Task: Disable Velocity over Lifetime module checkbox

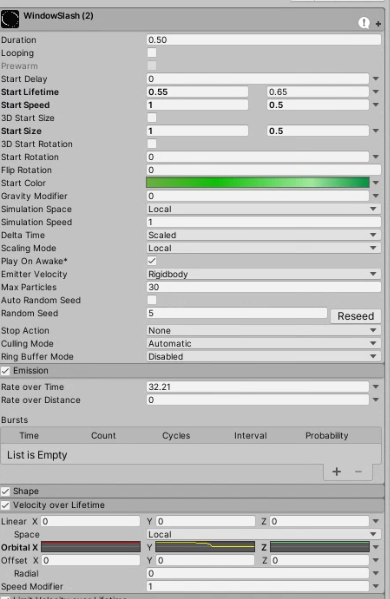Action: click(x=5, y=505)
